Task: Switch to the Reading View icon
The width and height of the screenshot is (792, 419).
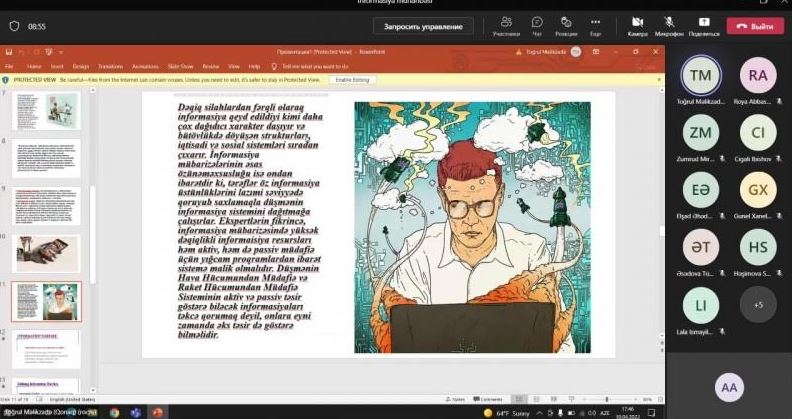Action: click(554, 399)
